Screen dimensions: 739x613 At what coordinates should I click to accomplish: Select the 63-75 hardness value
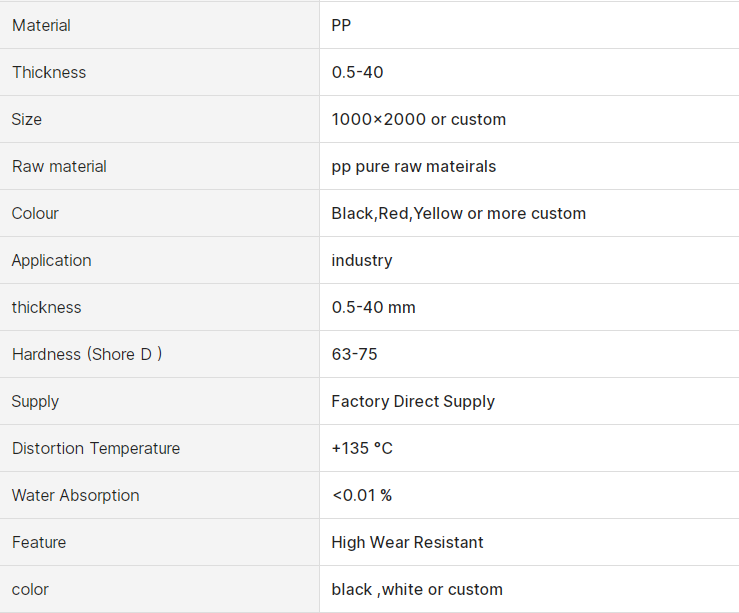click(x=354, y=354)
